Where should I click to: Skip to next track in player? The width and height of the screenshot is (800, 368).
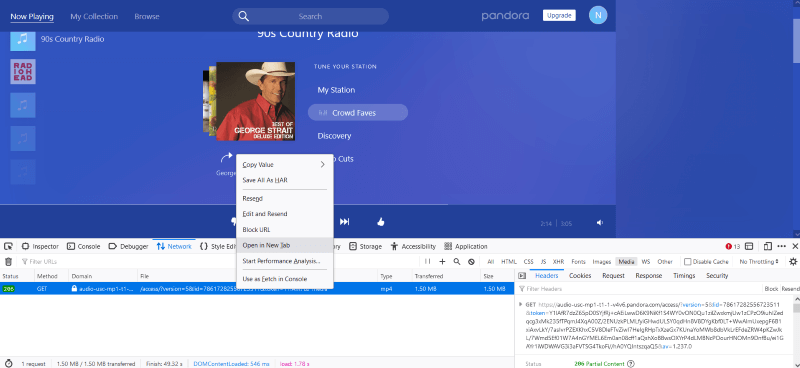(345, 222)
